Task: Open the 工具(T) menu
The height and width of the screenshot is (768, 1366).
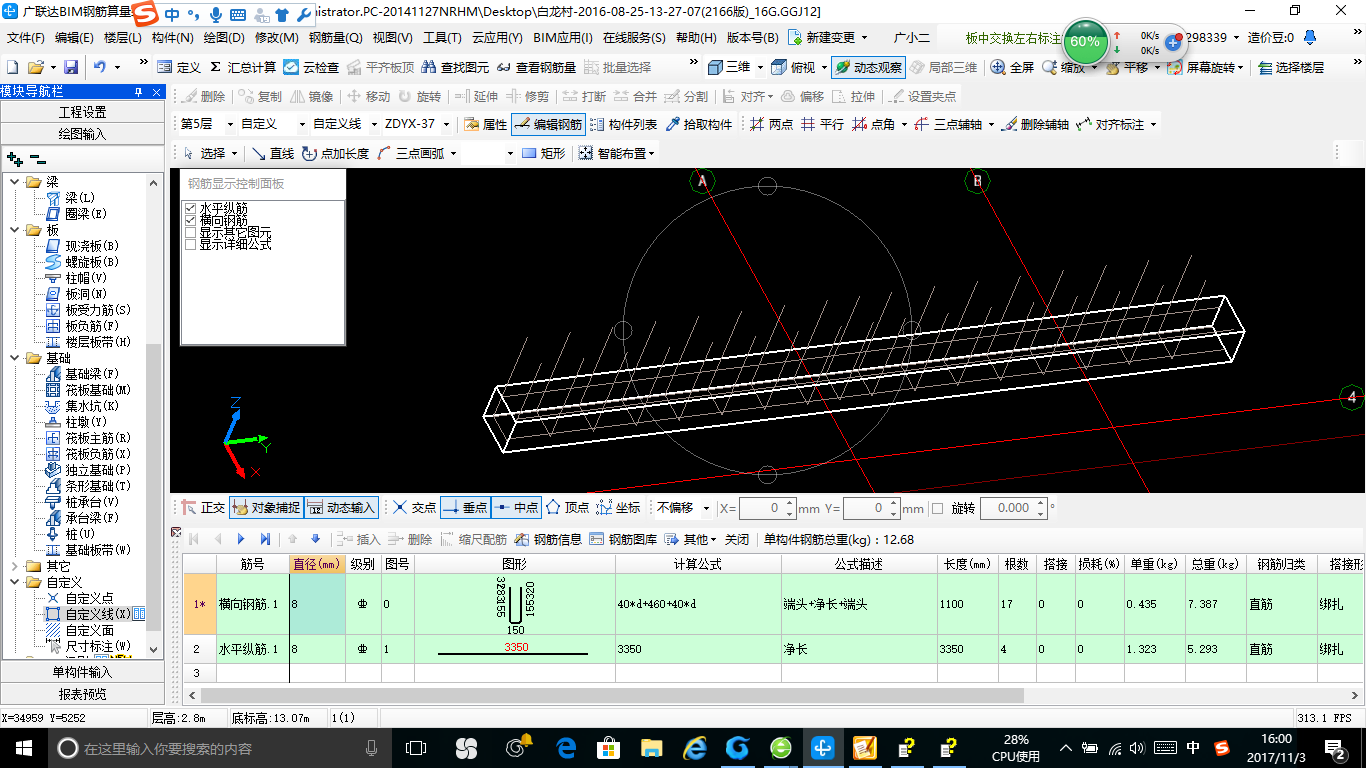Action: click(x=442, y=38)
